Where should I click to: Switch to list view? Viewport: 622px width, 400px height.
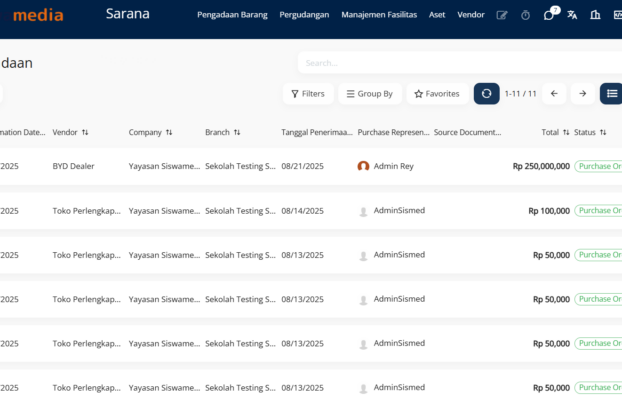point(611,94)
